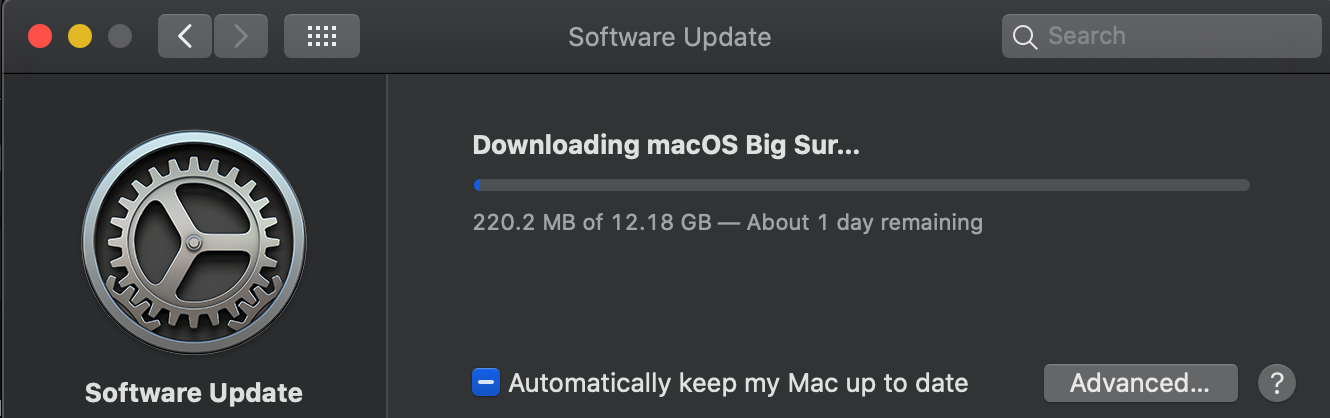Image resolution: width=1330 pixels, height=418 pixels.
Task: Click the forward chevron navigation button
Action: click(239, 37)
